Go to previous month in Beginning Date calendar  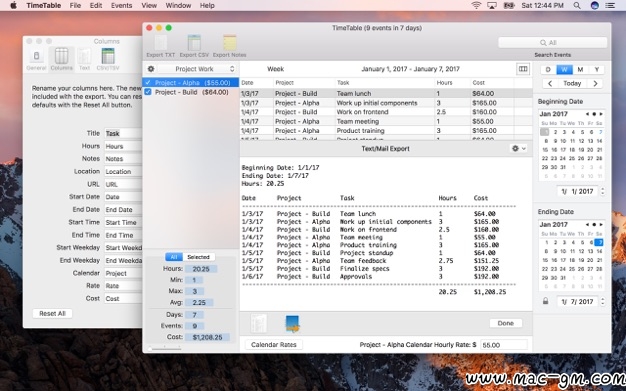coord(587,114)
